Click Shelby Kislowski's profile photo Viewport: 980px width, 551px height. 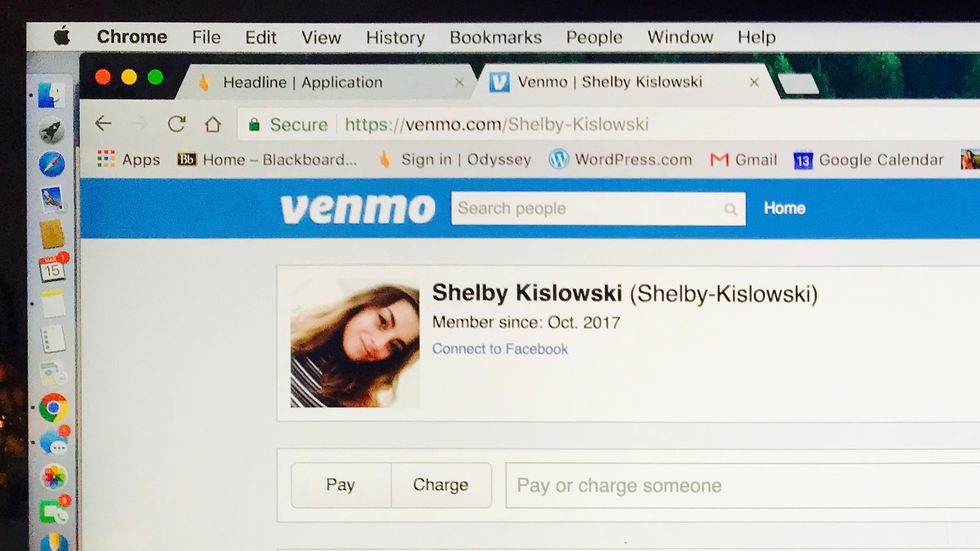tap(355, 343)
